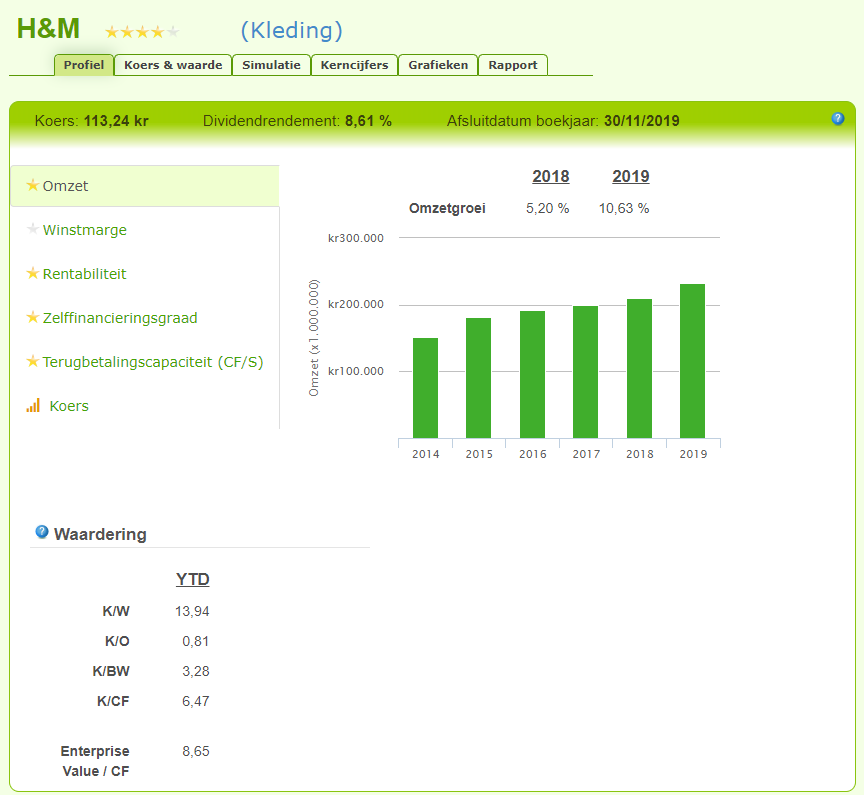Image resolution: width=864 pixels, height=795 pixels.
Task: Select the Omzet indicator
Action: (x=145, y=186)
